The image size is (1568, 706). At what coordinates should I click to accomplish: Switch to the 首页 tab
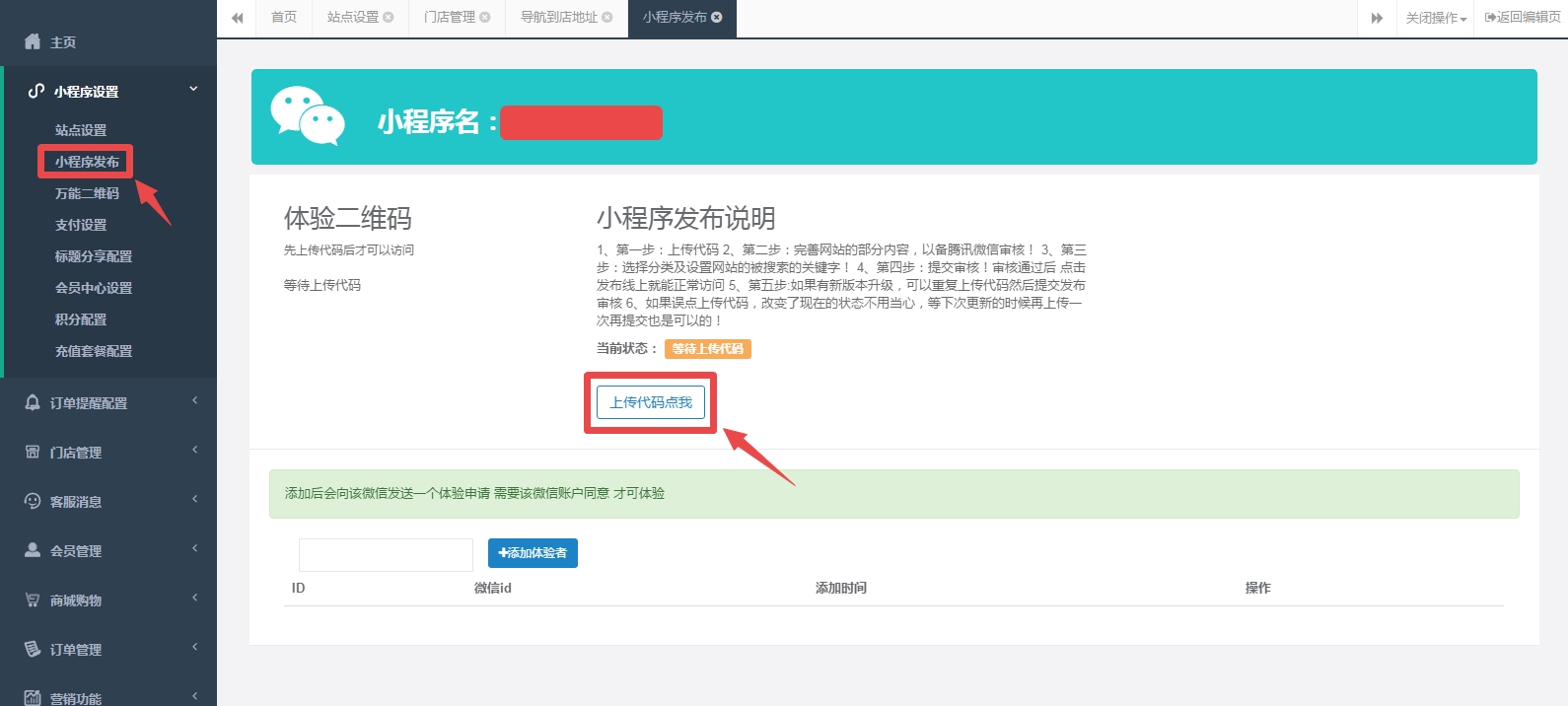tap(284, 18)
